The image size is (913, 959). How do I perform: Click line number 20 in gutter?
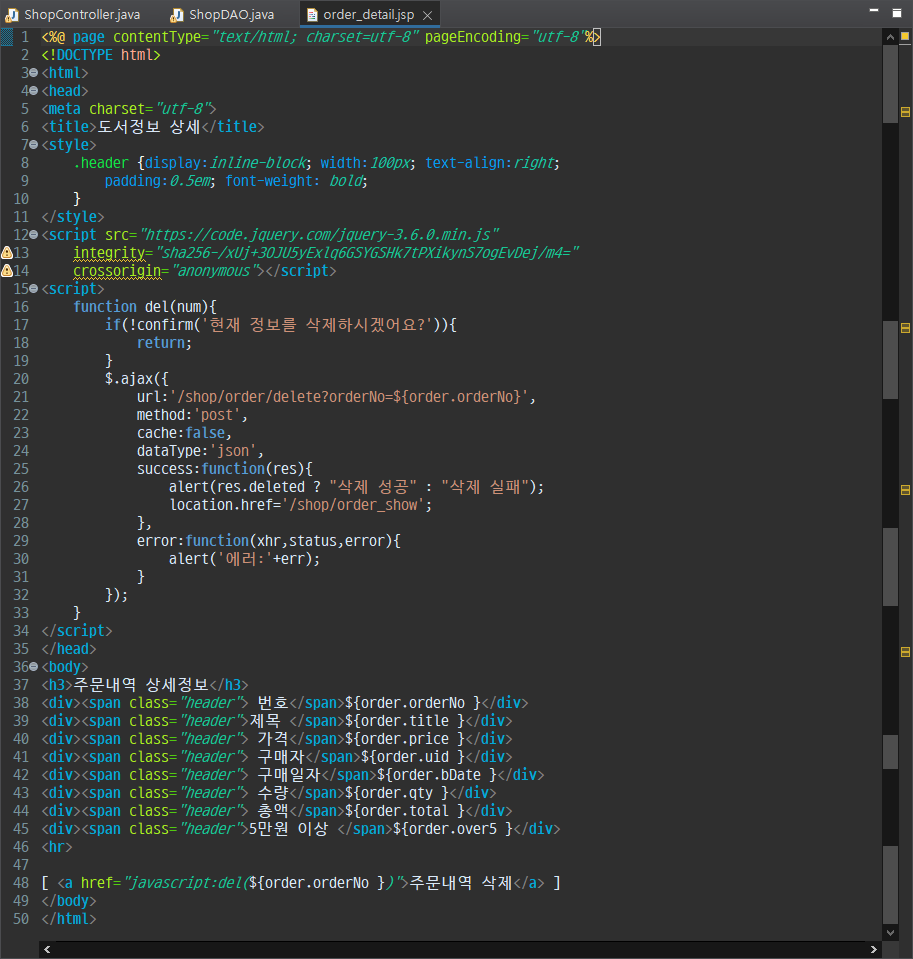point(21,379)
